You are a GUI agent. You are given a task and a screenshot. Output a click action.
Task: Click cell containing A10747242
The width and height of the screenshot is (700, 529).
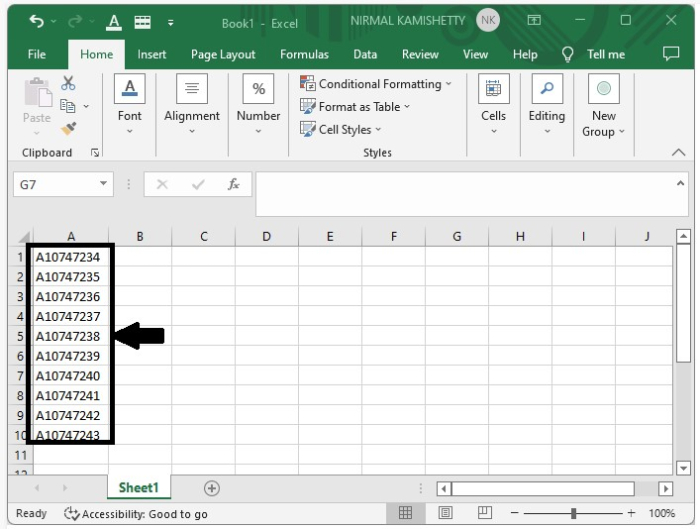(x=71, y=416)
